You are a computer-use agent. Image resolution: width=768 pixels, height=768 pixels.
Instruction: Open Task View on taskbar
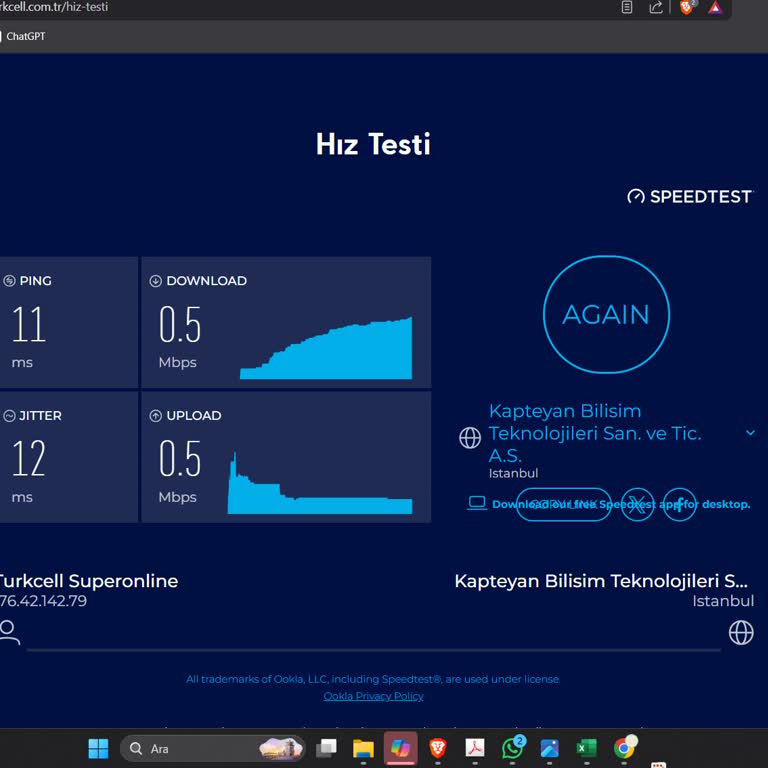(x=326, y=748)
